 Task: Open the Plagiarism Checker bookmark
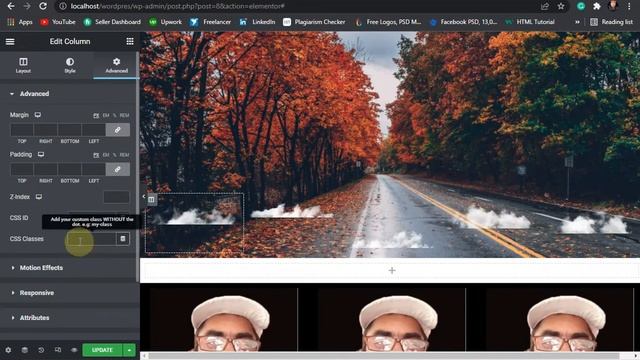[x=314, y=22]
